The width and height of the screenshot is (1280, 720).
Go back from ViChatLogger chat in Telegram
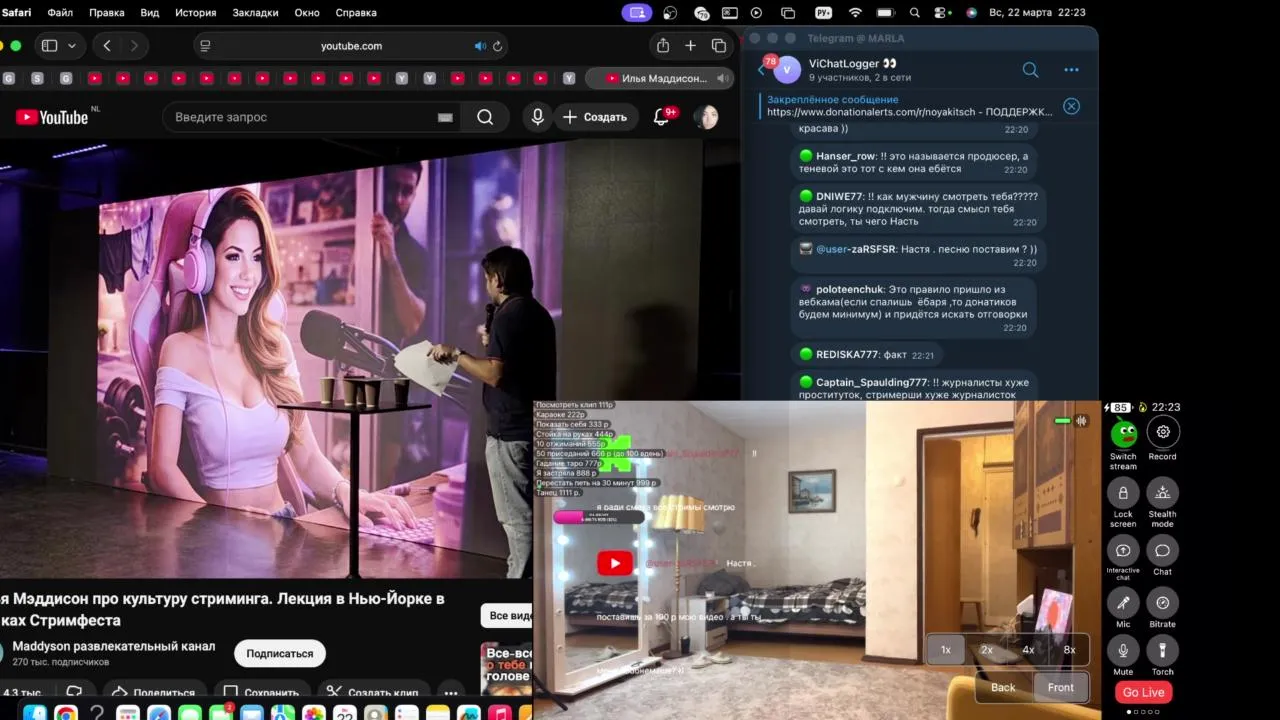click(x=762, y=70)
